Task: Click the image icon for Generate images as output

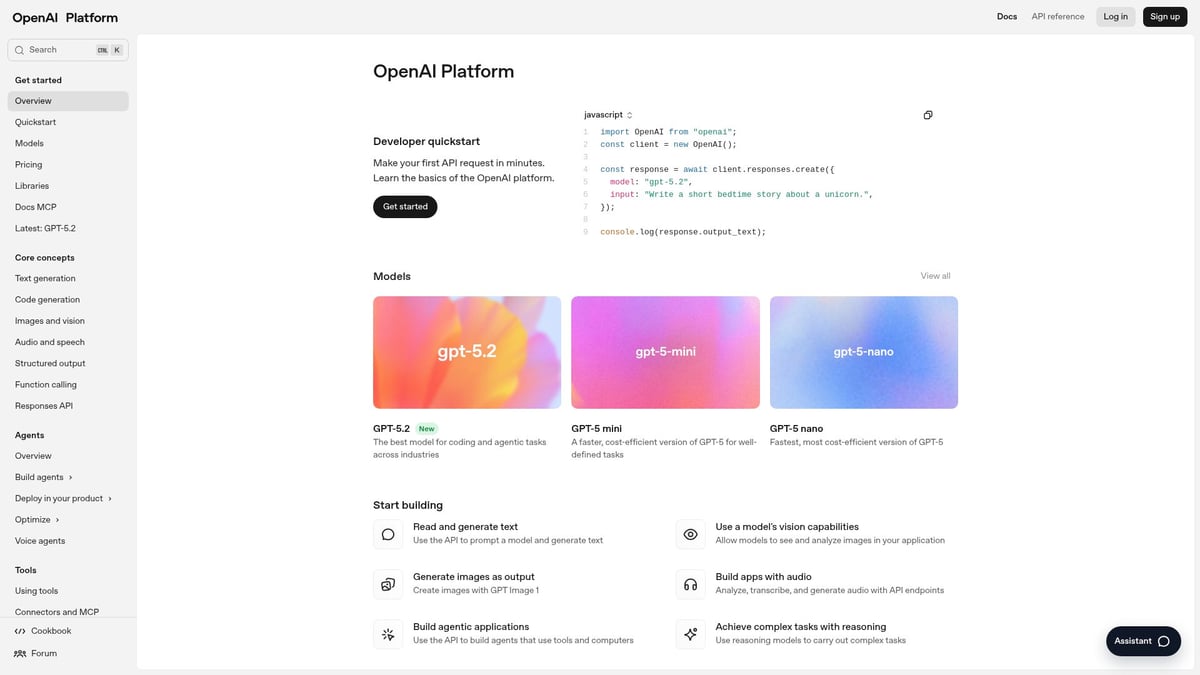Action: (388, 583)
